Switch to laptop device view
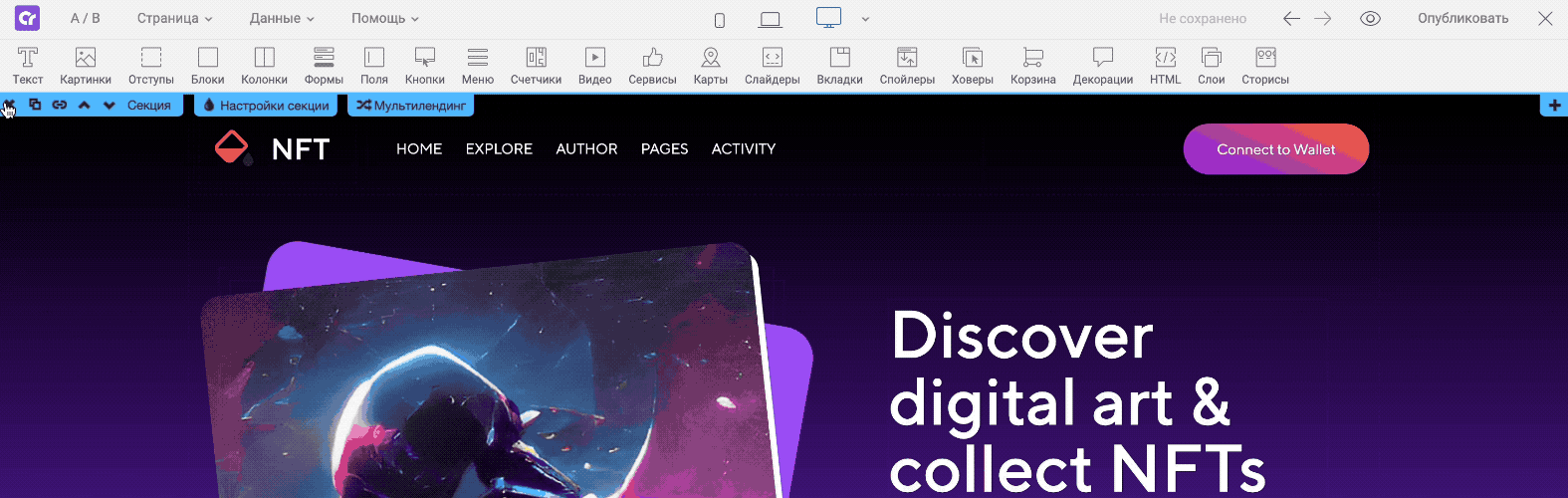 [770, 20]
